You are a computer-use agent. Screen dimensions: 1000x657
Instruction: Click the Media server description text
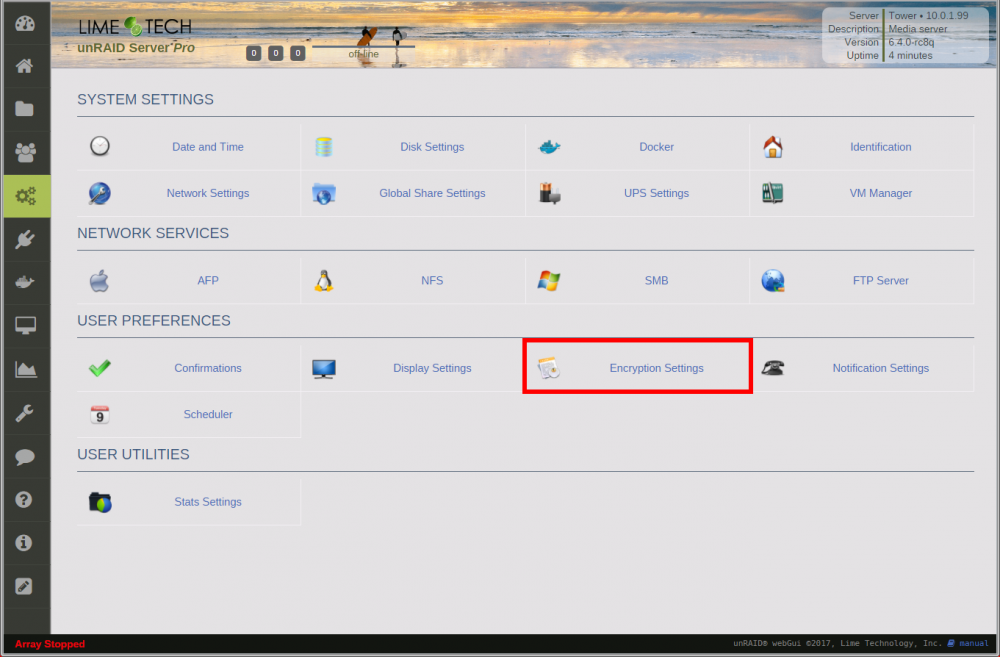point(917,29)
